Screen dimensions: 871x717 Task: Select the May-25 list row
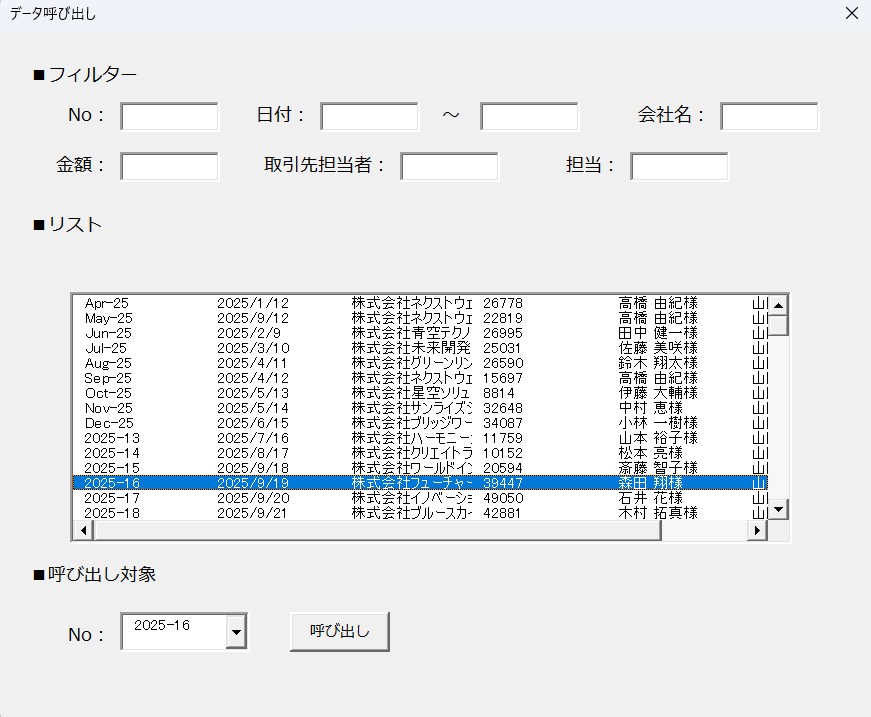(420, 318)
